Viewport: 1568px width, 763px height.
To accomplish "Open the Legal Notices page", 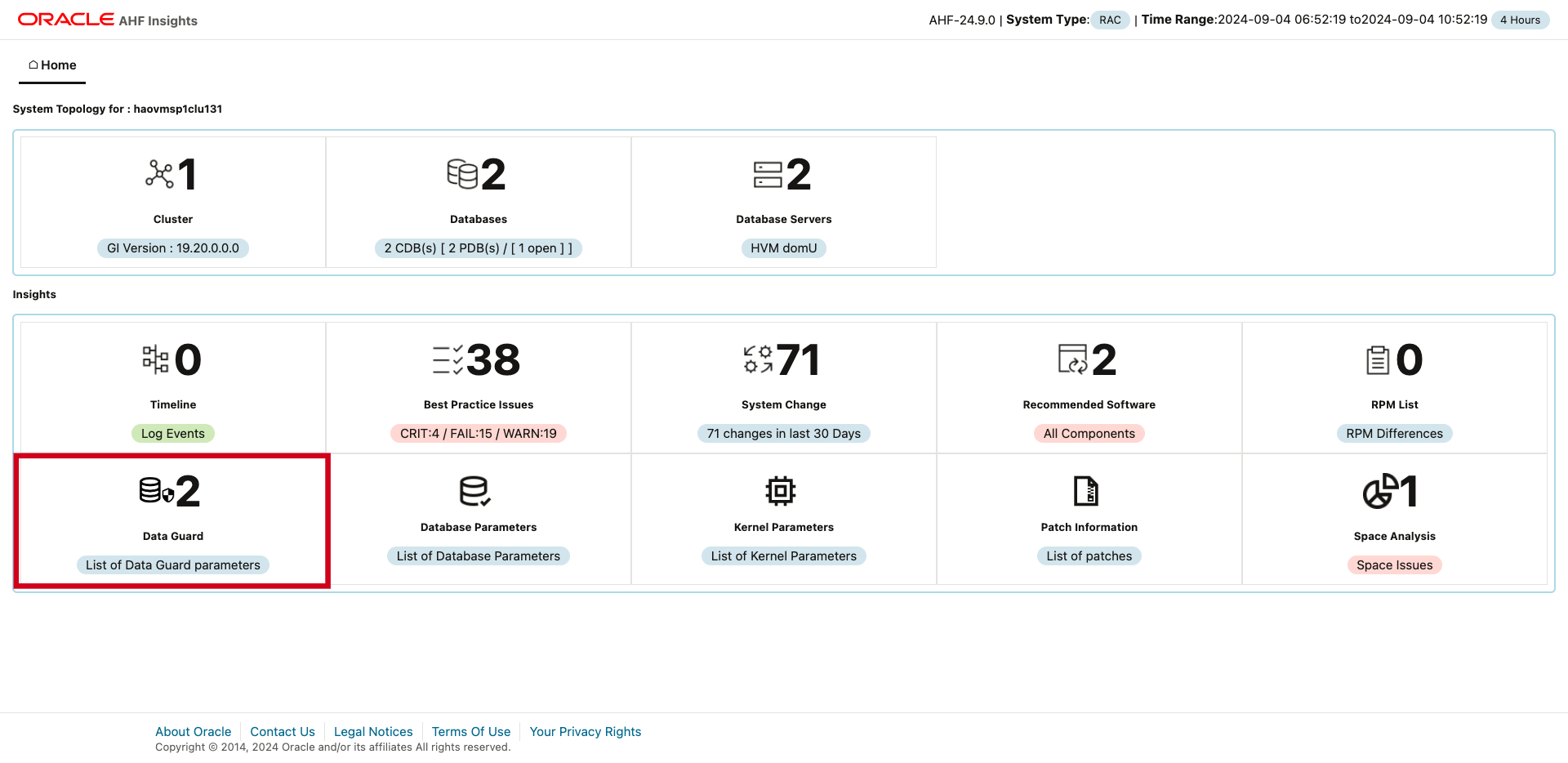I will (372, 731).
